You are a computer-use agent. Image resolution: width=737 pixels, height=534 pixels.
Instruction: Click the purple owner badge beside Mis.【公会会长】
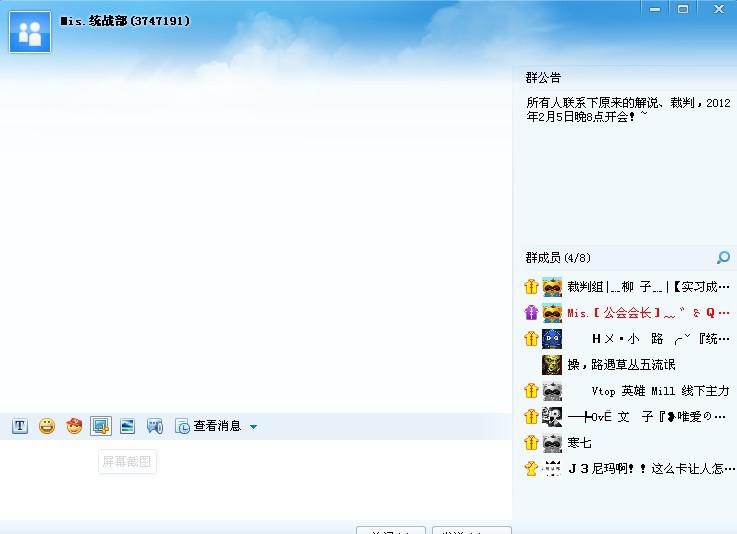click(531, 313)
